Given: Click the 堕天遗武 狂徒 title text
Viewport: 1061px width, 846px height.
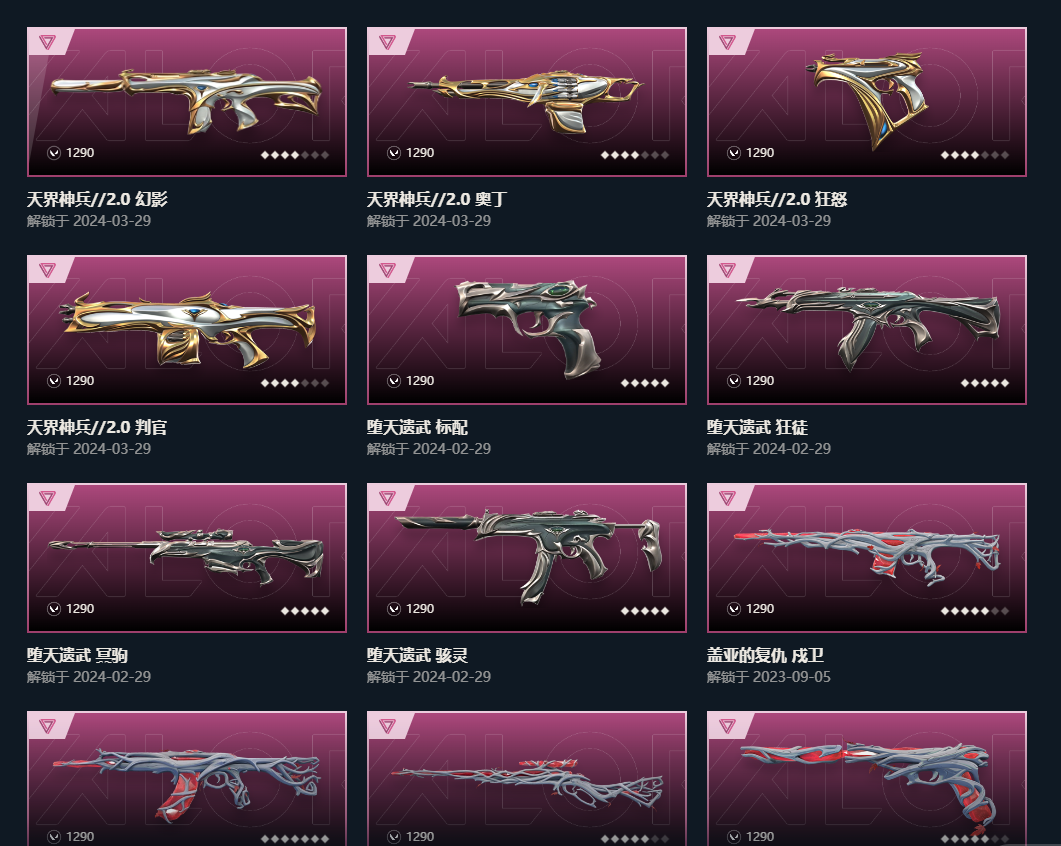Looking at the screenshot, I should point(757,427).
